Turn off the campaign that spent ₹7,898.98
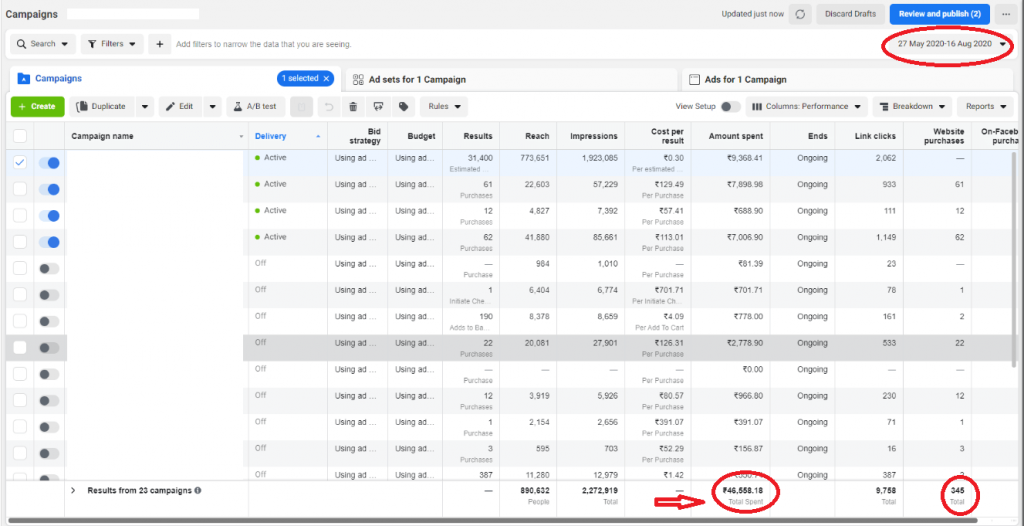The width and height of the screenshot is (1024, 526). (x=49, y=189)
